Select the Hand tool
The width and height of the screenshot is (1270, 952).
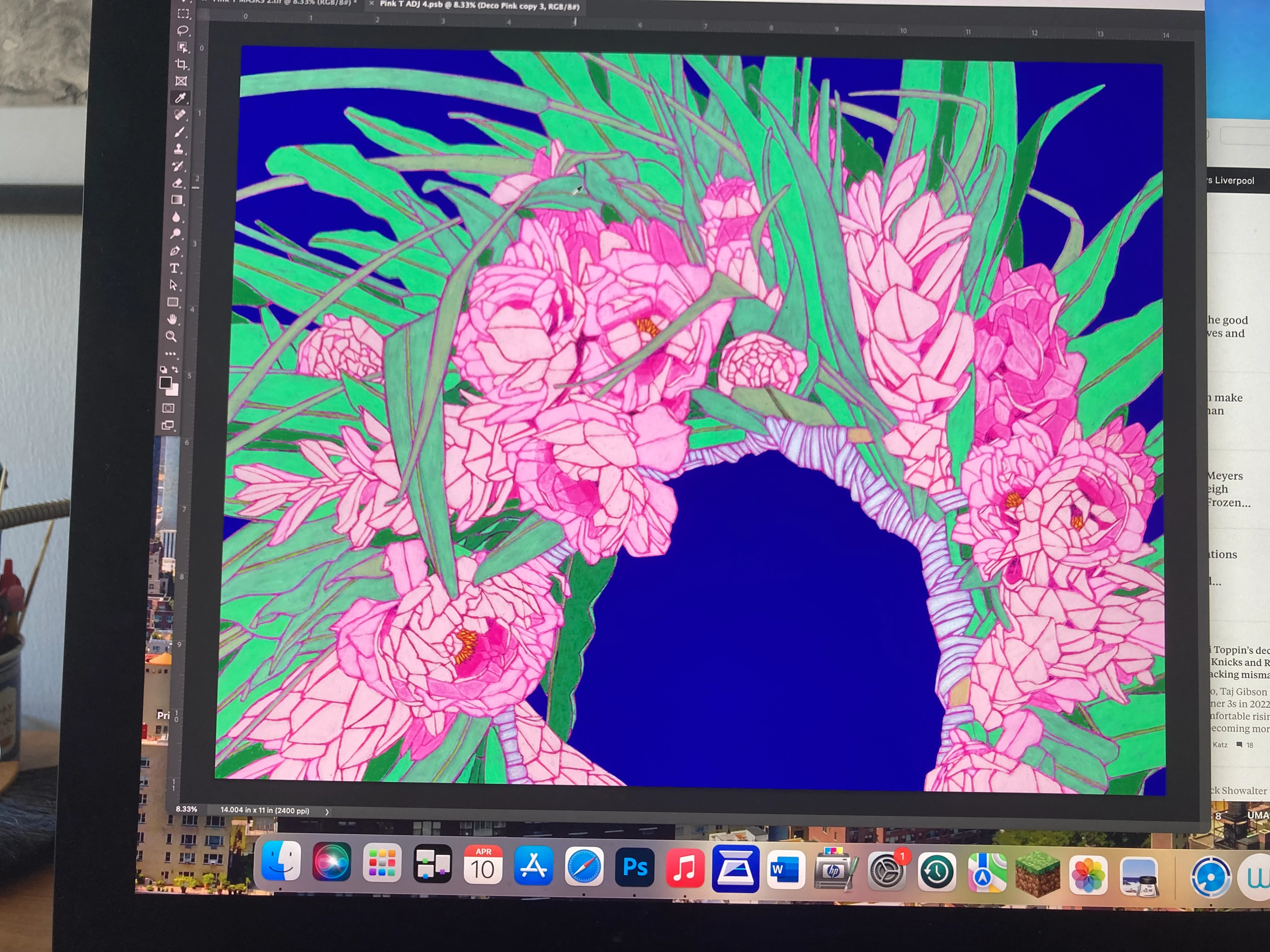(x=172, y=319)
